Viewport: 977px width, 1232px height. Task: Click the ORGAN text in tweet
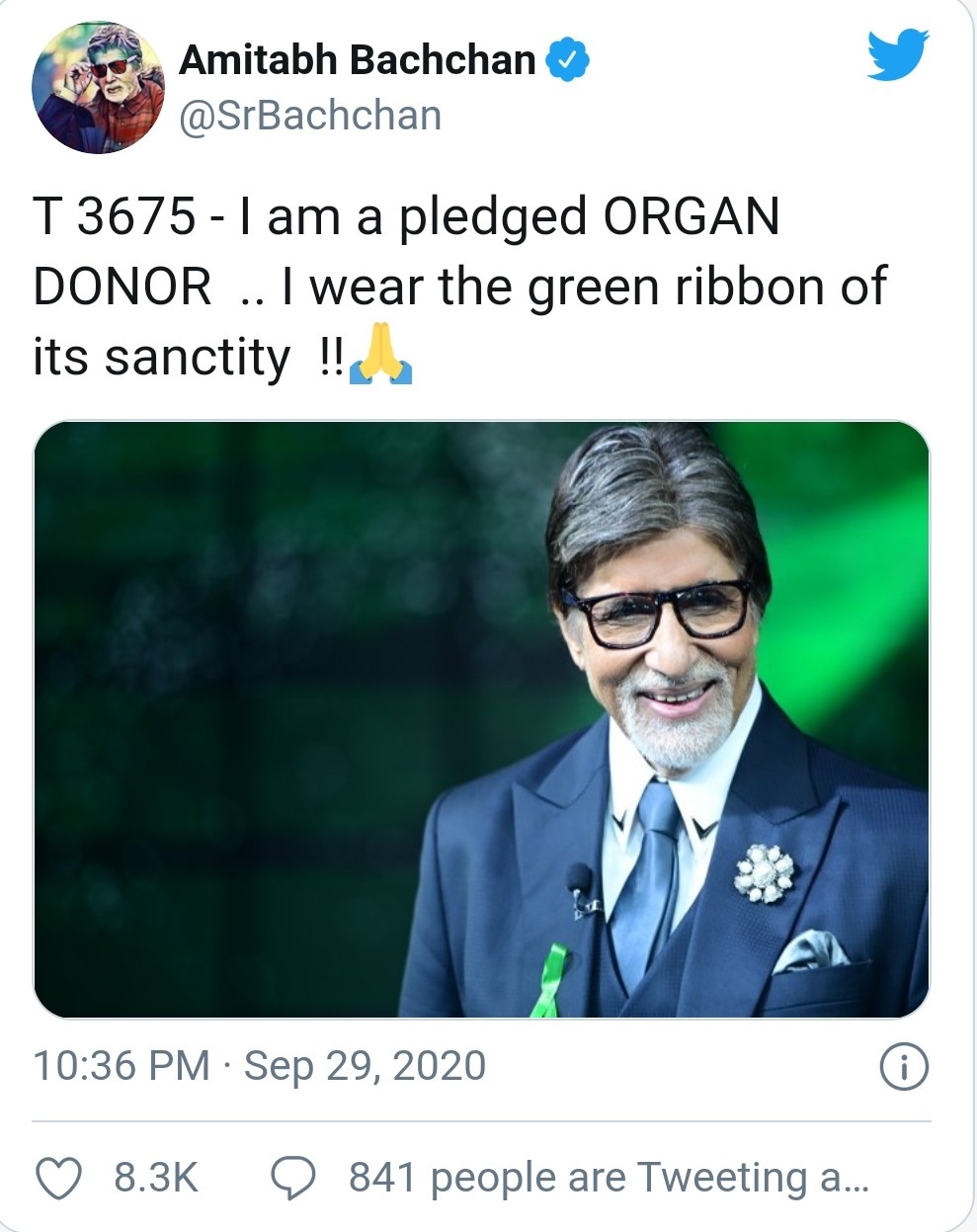coord(691,215)
